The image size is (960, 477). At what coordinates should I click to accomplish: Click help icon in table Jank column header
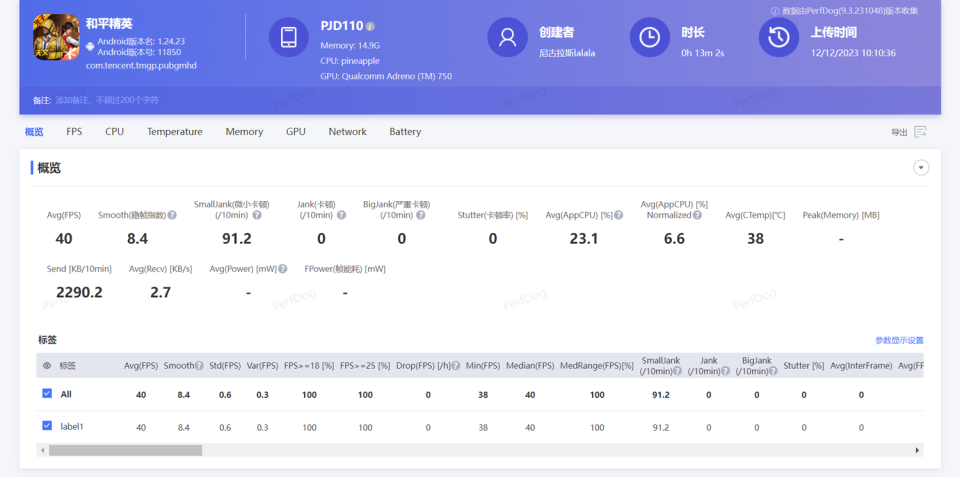pos(726,371)
